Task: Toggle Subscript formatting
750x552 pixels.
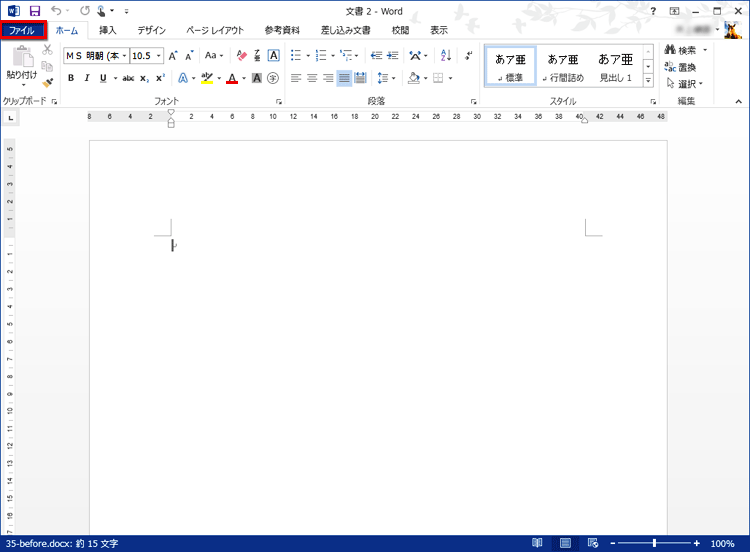Action: point(144,78)
